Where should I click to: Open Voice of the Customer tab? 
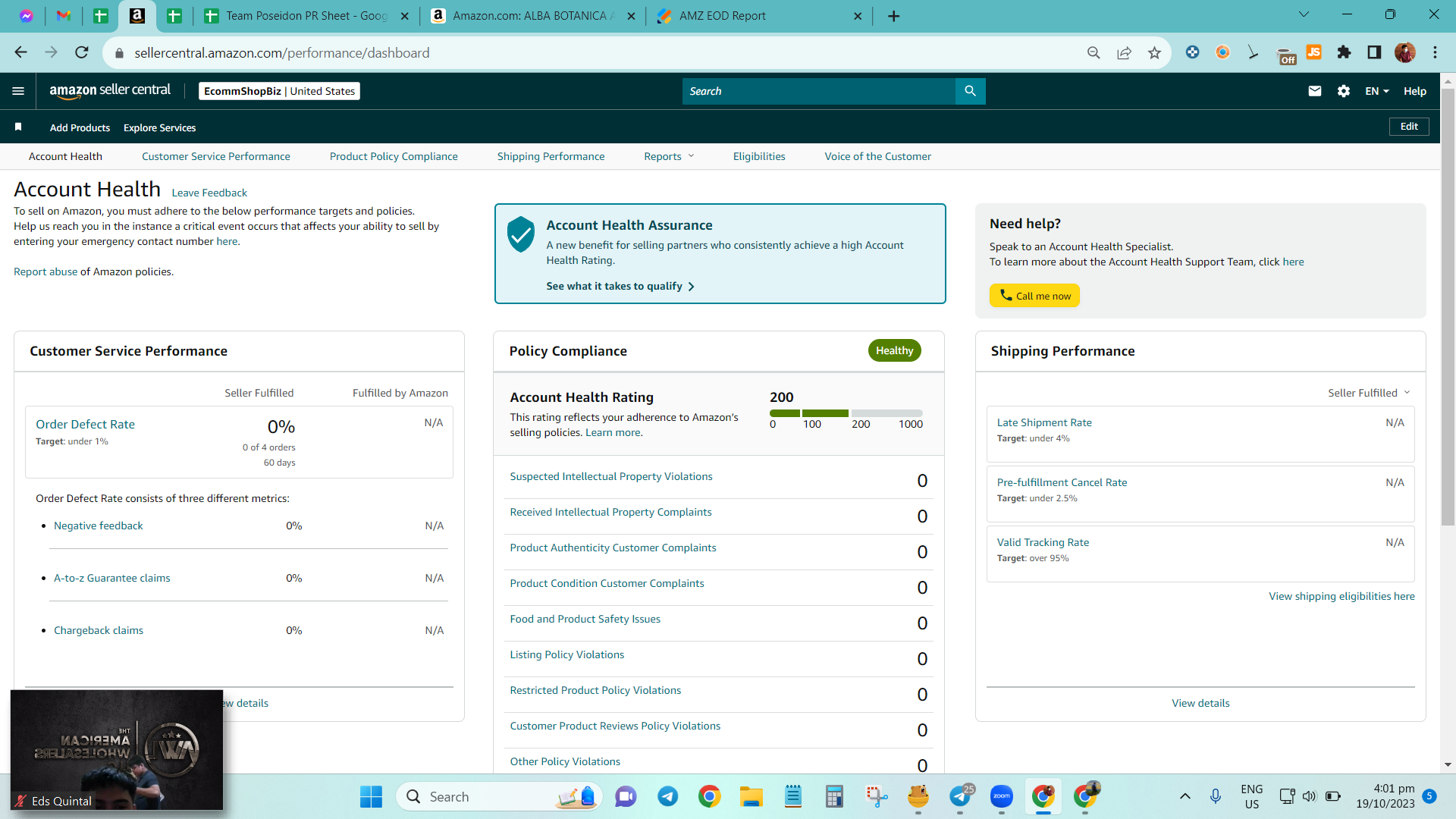click(878, 157)
